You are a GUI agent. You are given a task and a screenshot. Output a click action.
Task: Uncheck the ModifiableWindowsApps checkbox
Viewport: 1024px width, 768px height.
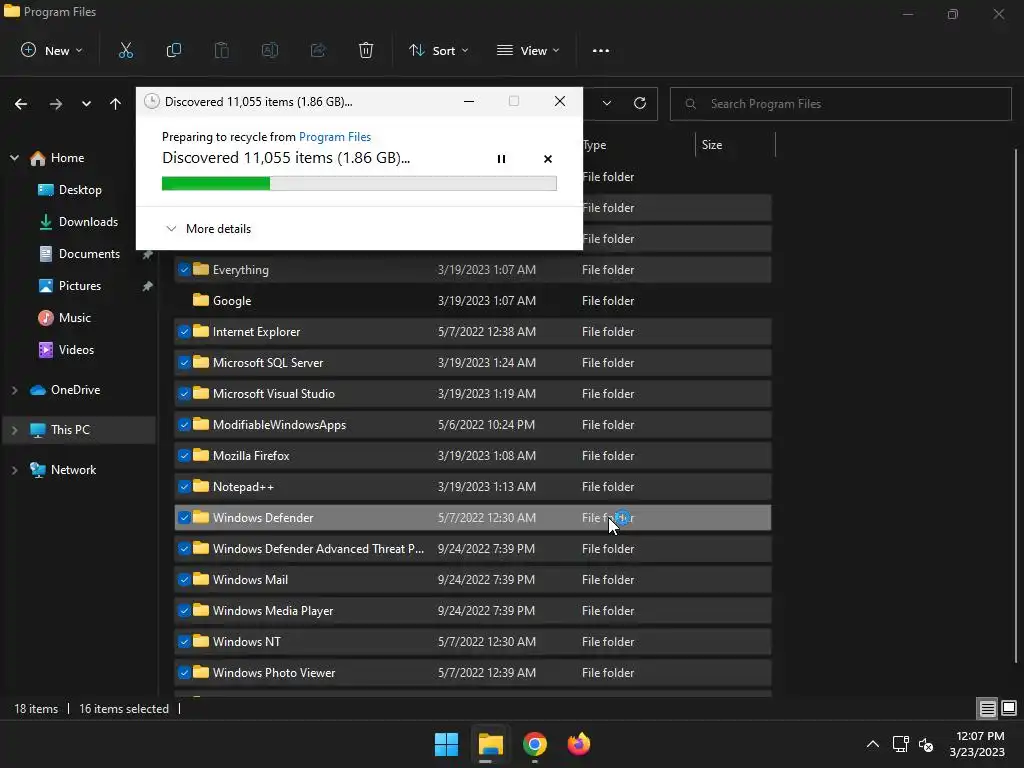click(184, 424)
